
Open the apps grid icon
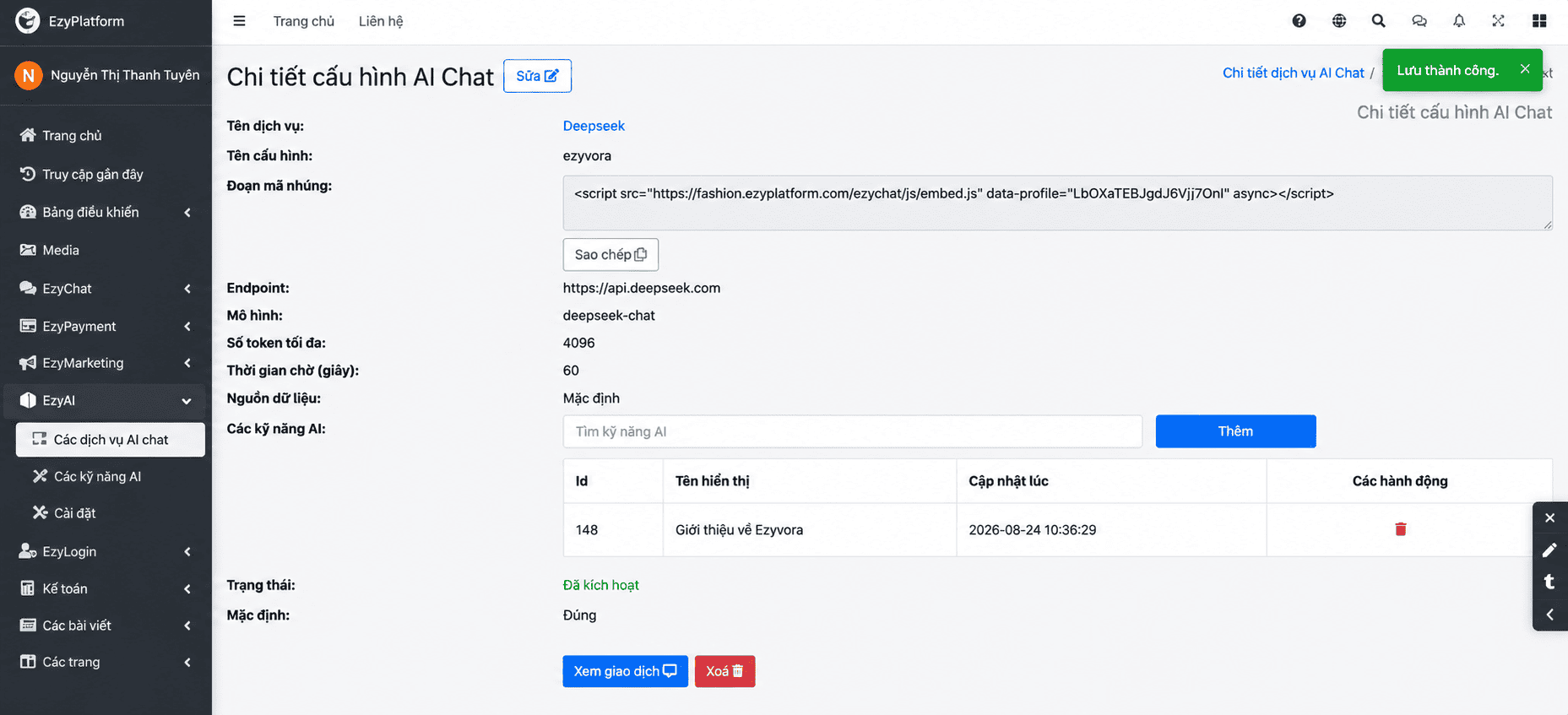point(1539,21)
